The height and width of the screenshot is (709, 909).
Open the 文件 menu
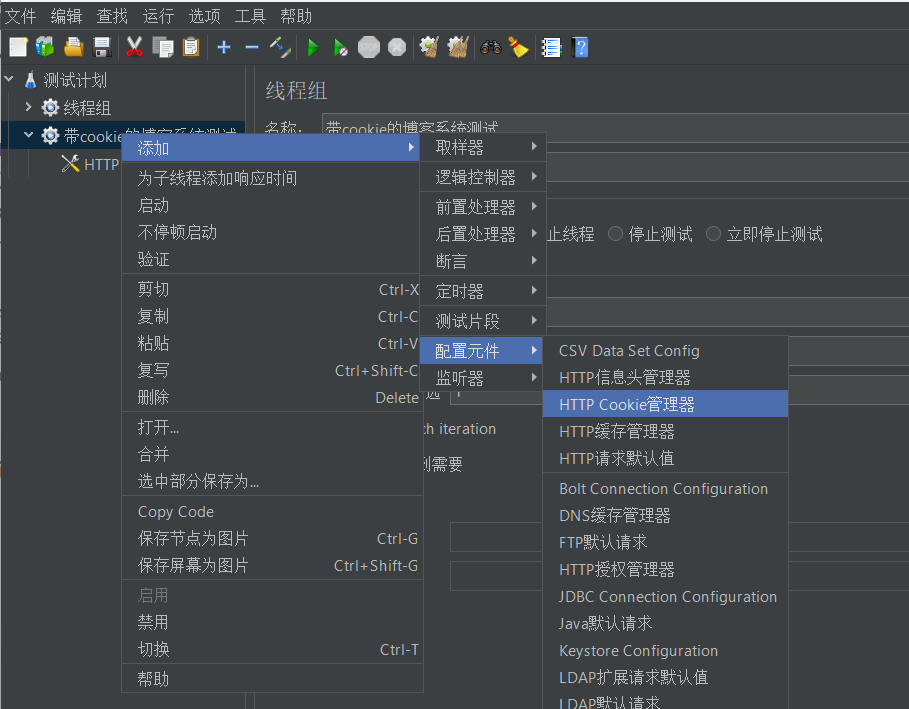21,16
